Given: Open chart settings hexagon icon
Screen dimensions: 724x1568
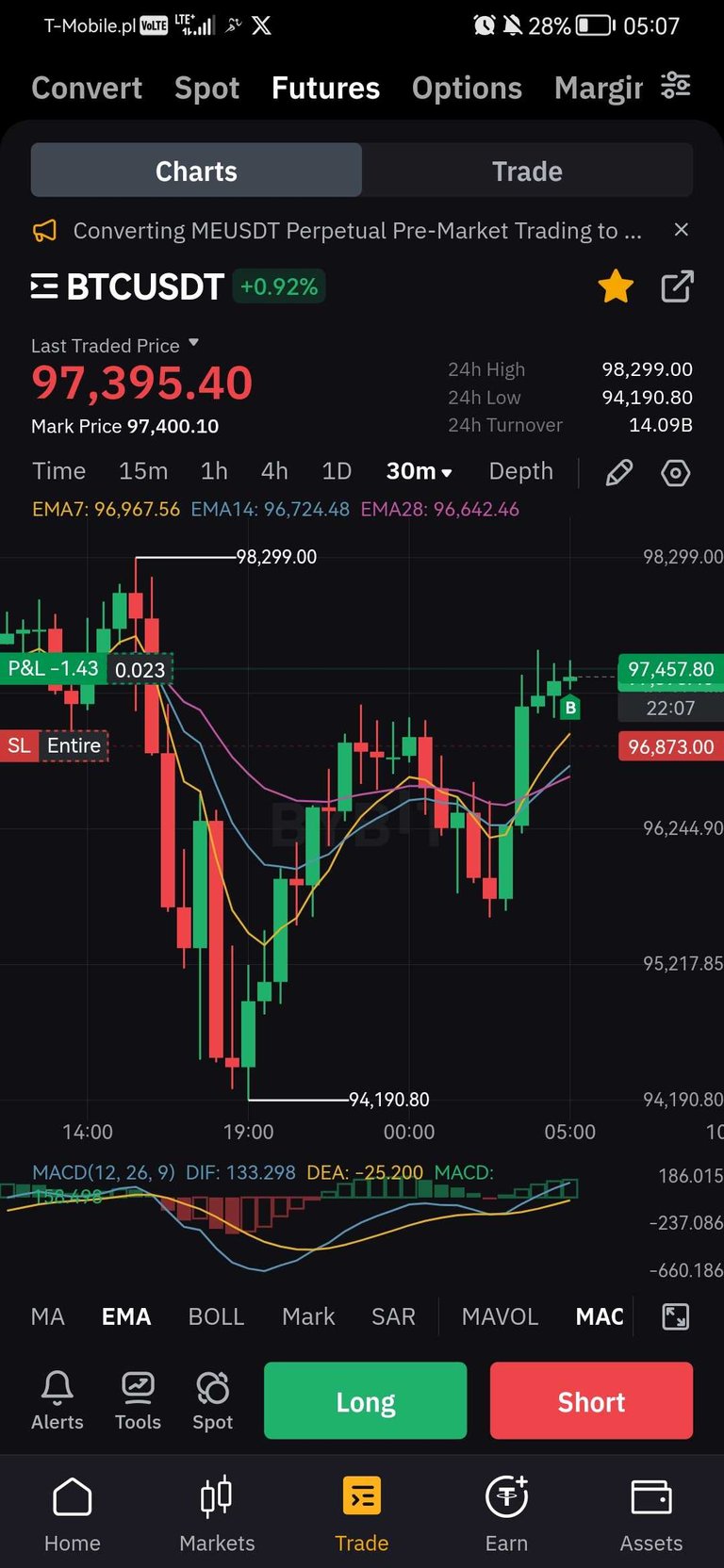Looking at the screenshot, I should (675, 472).
